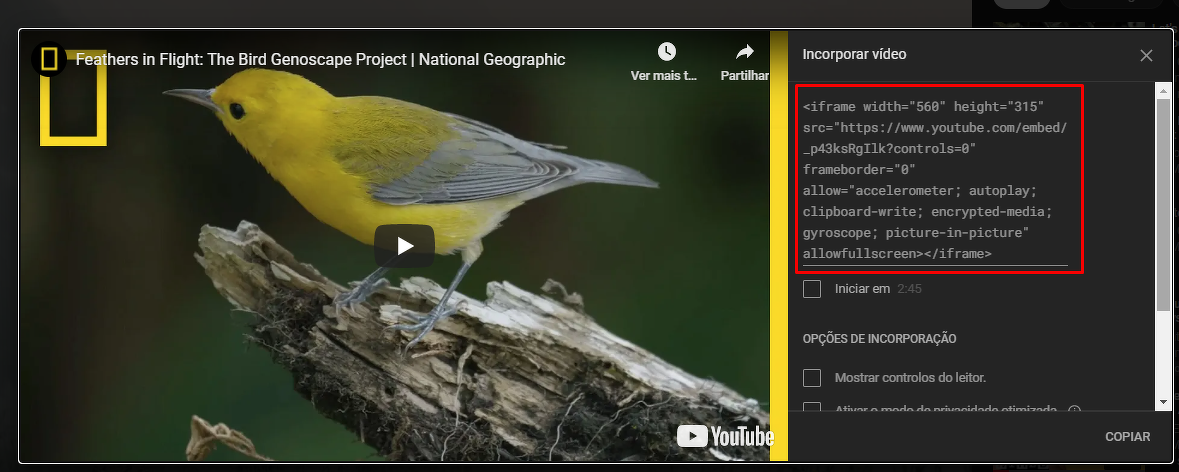Click the info icon beside privacy mode option
Screen dimensions: 1179x472
pos(1074,410)
